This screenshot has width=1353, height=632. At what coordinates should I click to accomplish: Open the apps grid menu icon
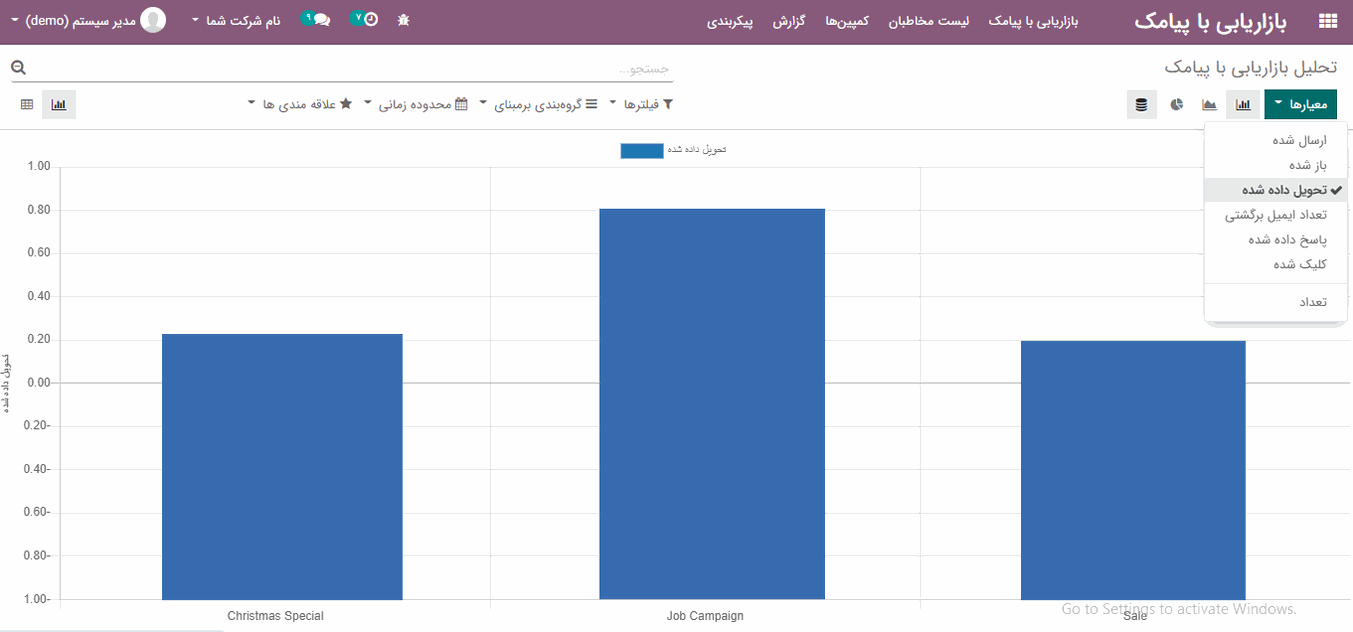point(1328,20)
